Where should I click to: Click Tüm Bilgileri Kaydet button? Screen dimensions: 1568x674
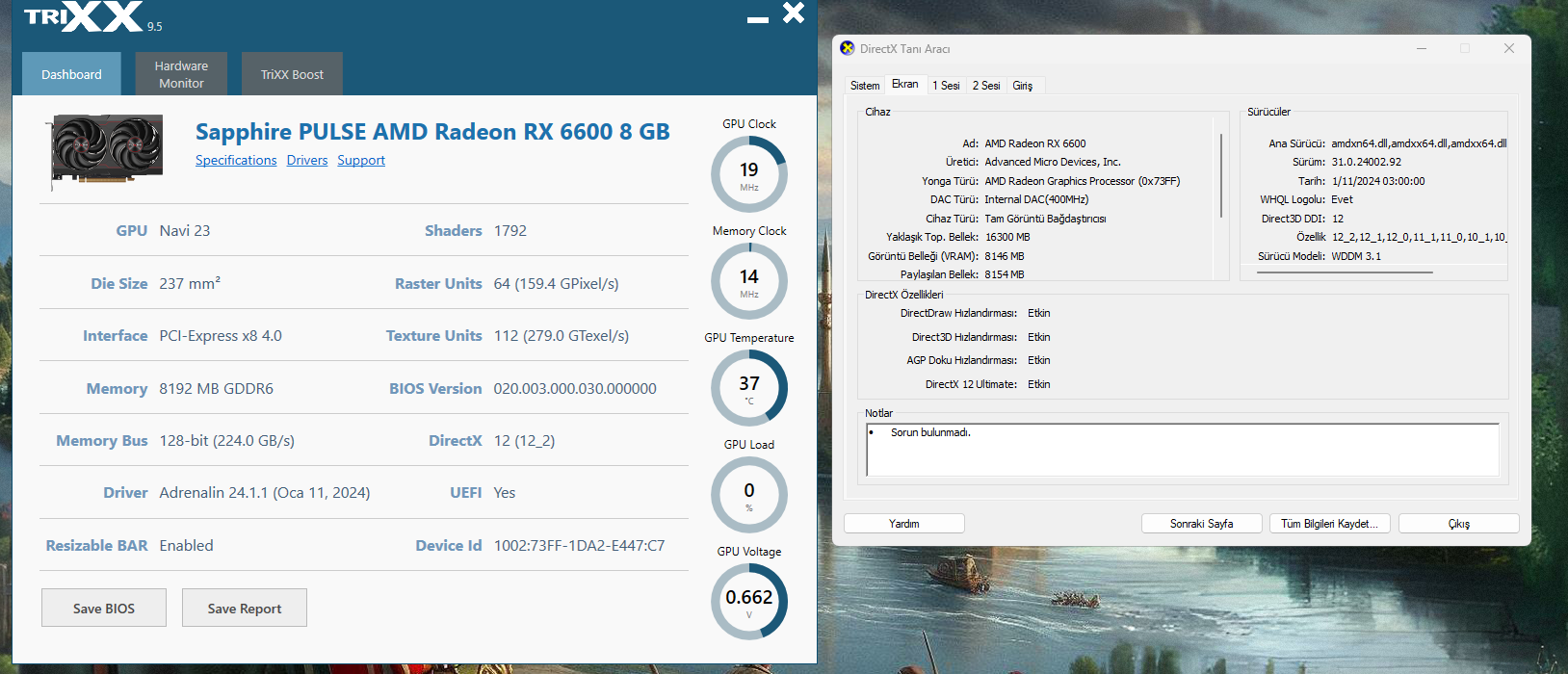tap(1329, 523)
